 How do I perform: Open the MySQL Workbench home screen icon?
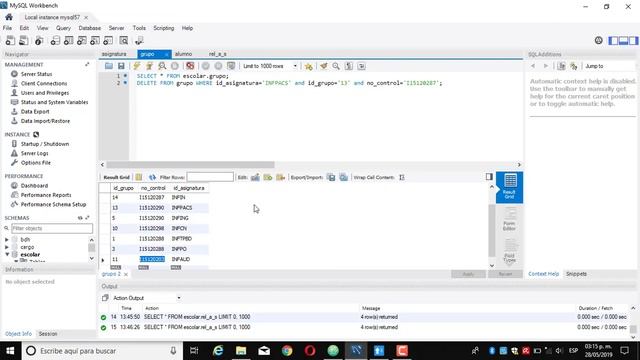click(x=9, y=17)
